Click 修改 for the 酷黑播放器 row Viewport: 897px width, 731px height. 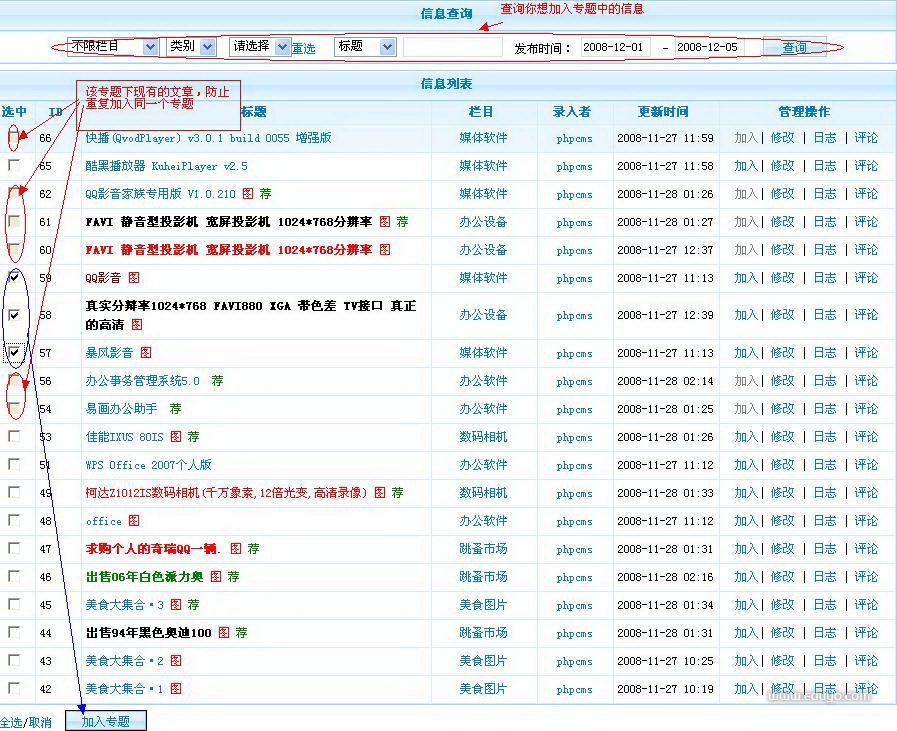pos(782,166)
